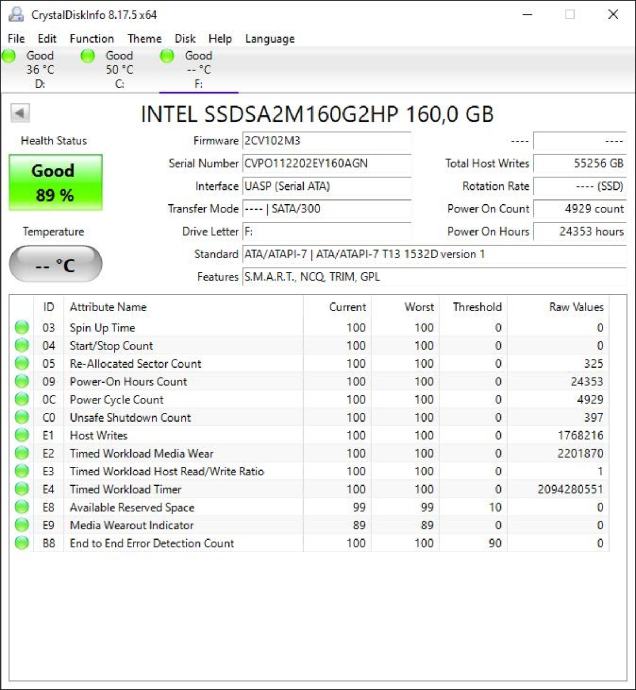The height and width of the screenshot is (690, 636).
Task: Open the Theme menu
Action: coord(144,39)
